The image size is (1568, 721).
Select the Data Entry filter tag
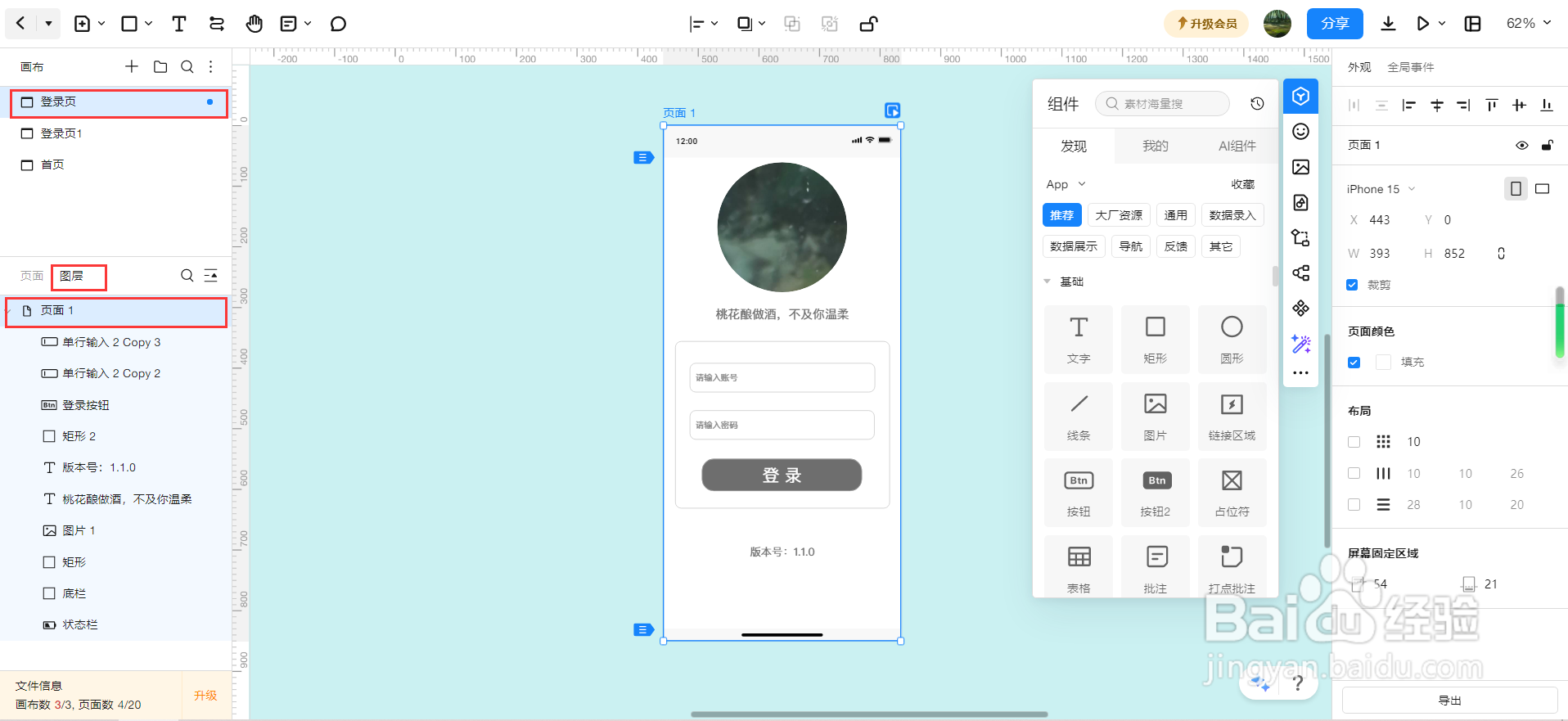[1232, 215]
